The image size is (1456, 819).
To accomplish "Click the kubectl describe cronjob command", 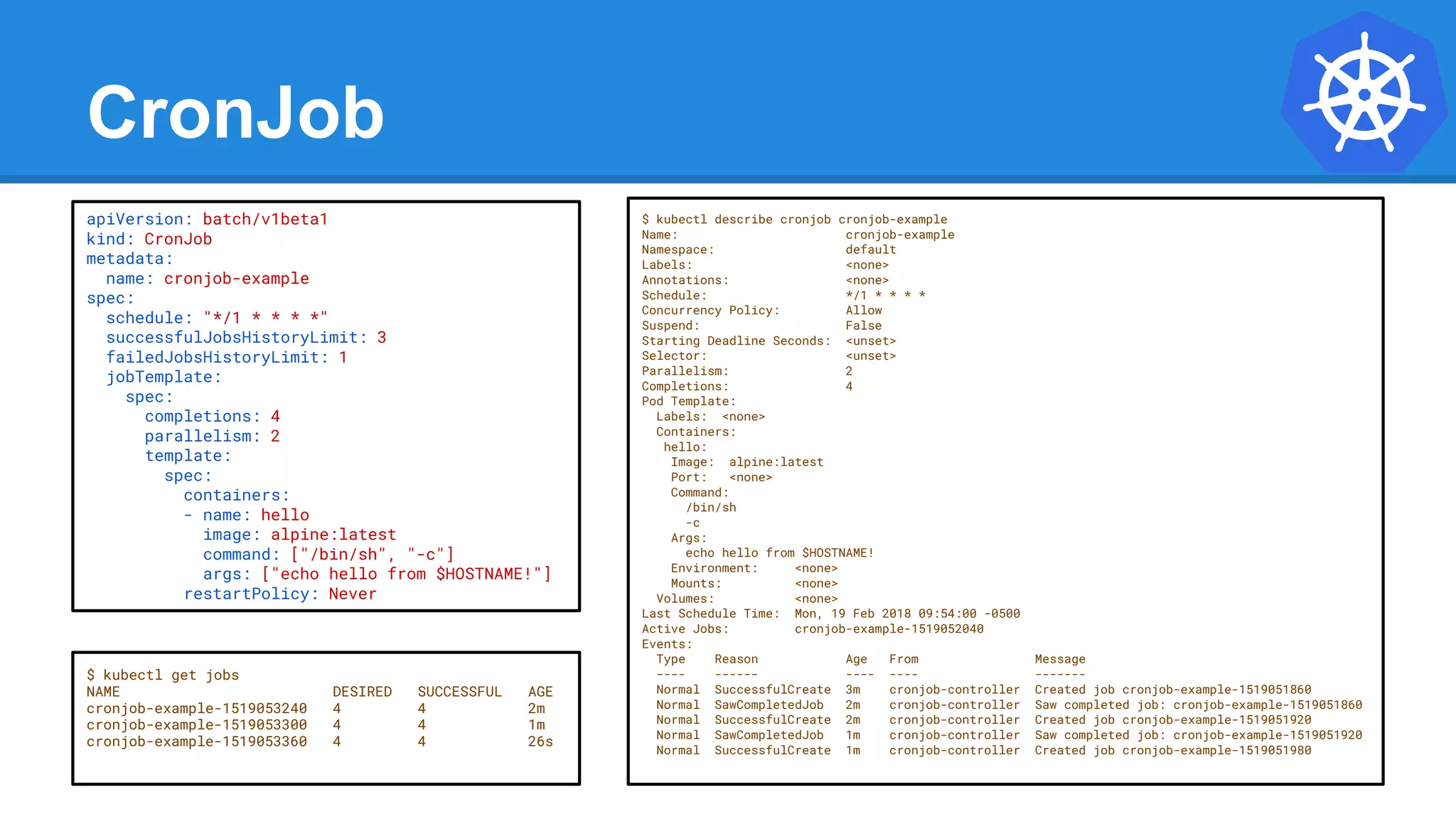I will [x=794, y=220].
